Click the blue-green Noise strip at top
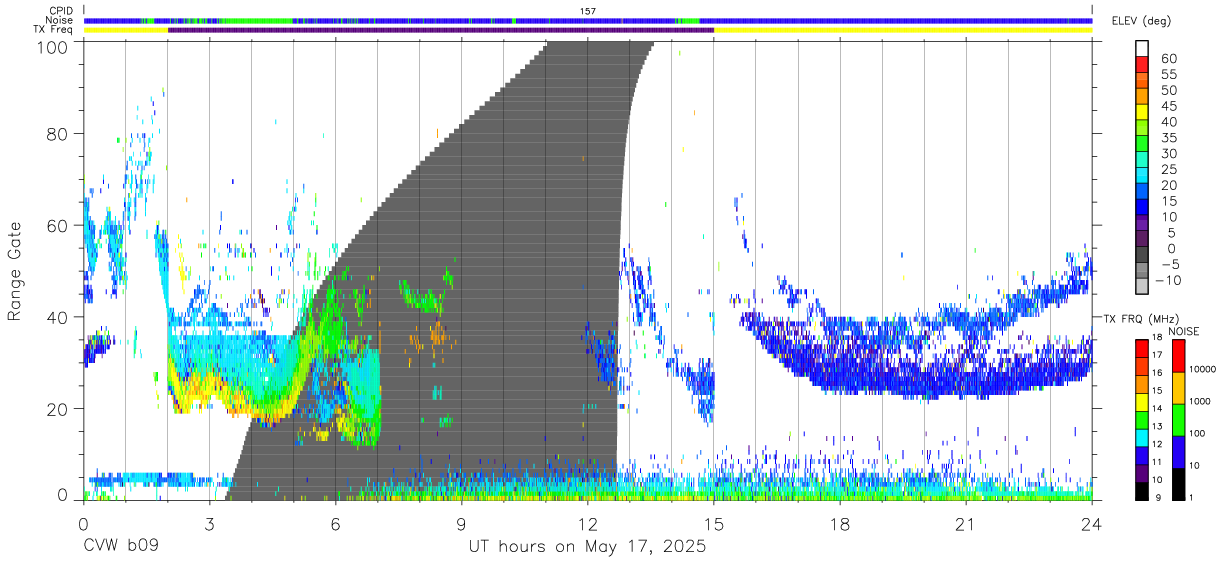The height and width of the screenshot is (567, 1228). 588,20
